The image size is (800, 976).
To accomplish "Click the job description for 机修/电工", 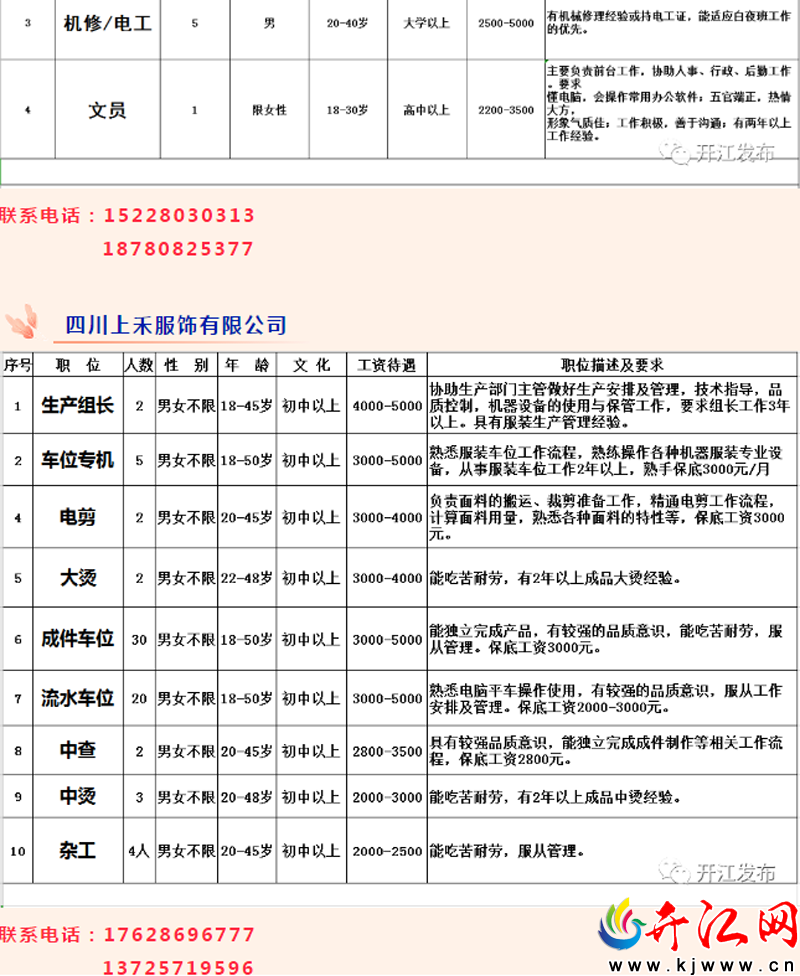I will coord(669,22).
